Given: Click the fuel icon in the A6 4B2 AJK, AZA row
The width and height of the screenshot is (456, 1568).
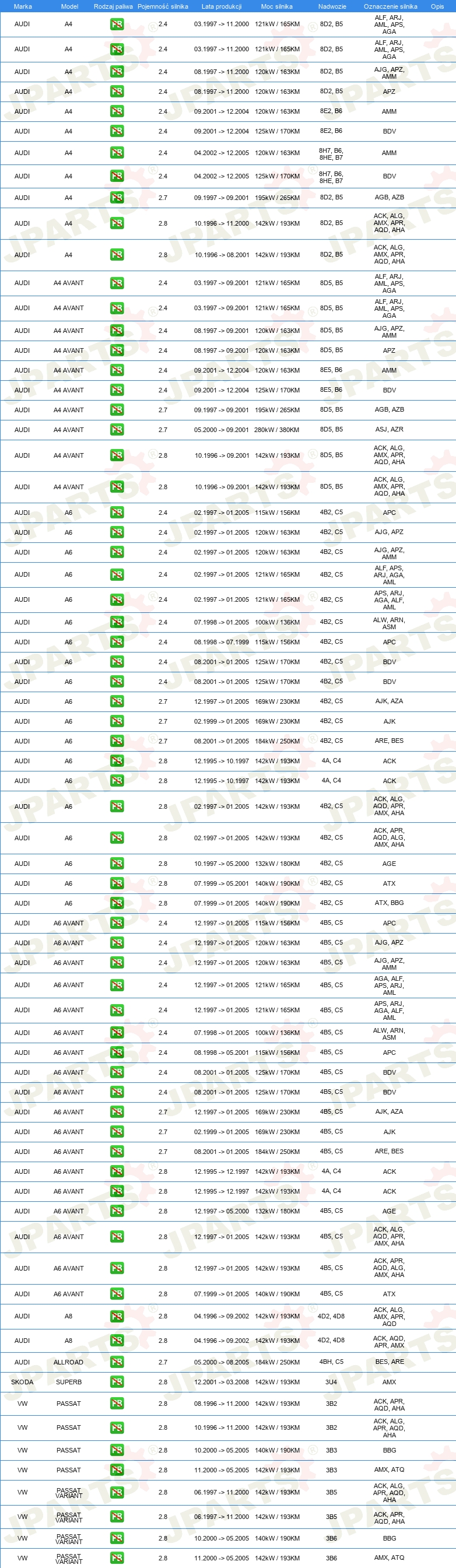Looking at the screenshot, I should point(117,701).
